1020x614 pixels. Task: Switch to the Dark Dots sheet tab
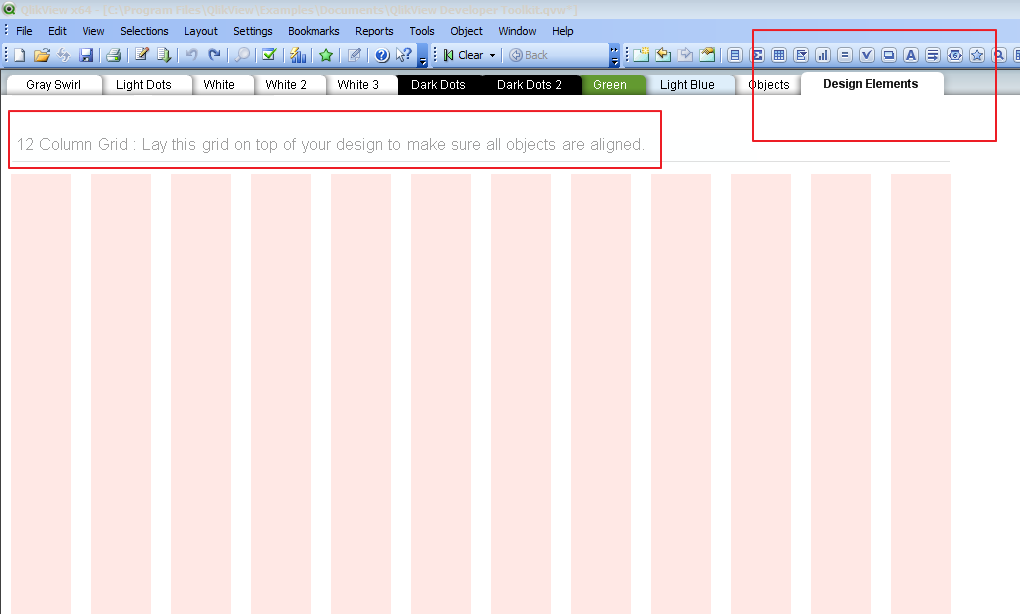[438, 85]
